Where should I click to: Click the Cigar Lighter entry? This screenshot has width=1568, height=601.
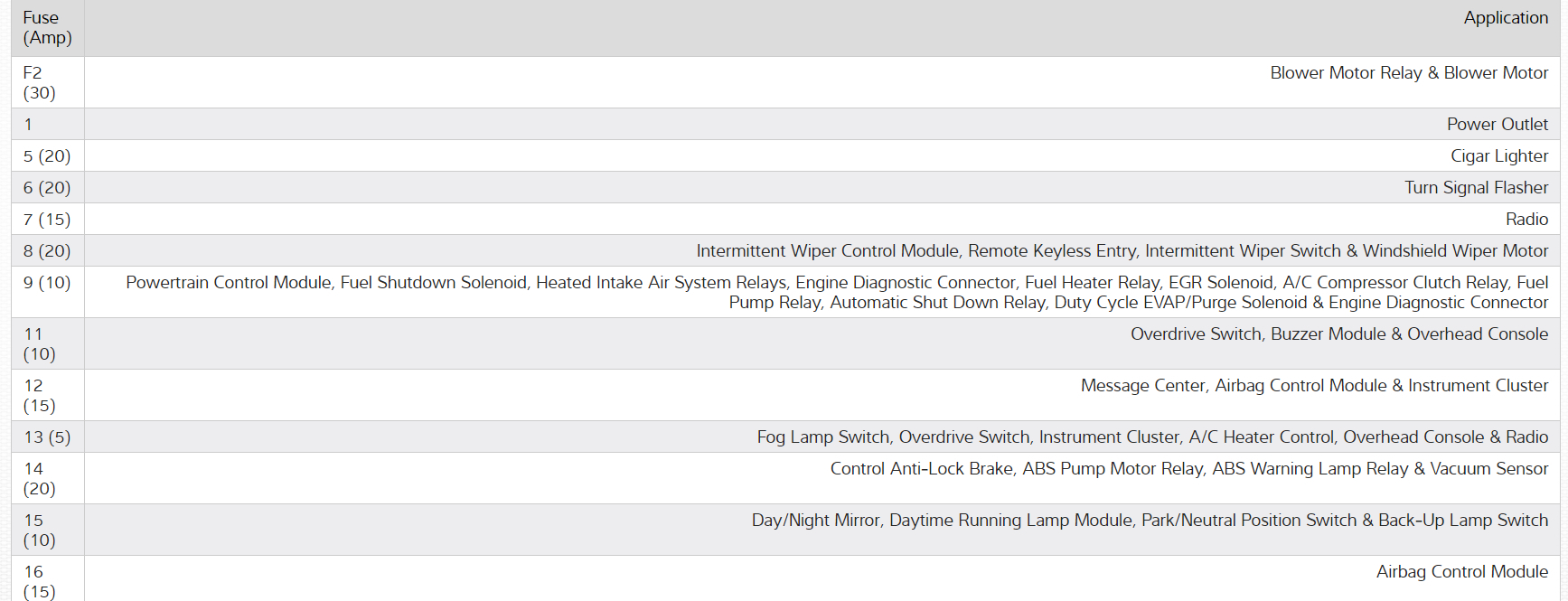coord(1498,156)
